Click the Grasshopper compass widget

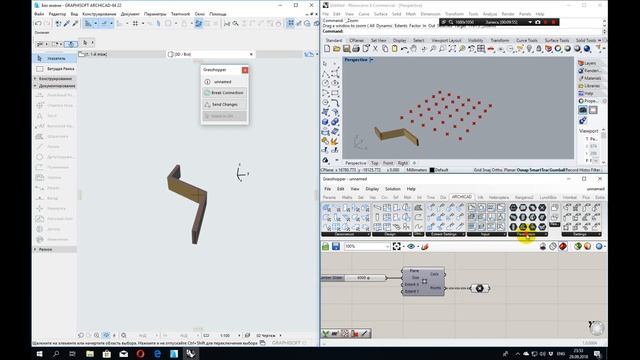click(596, 327)
